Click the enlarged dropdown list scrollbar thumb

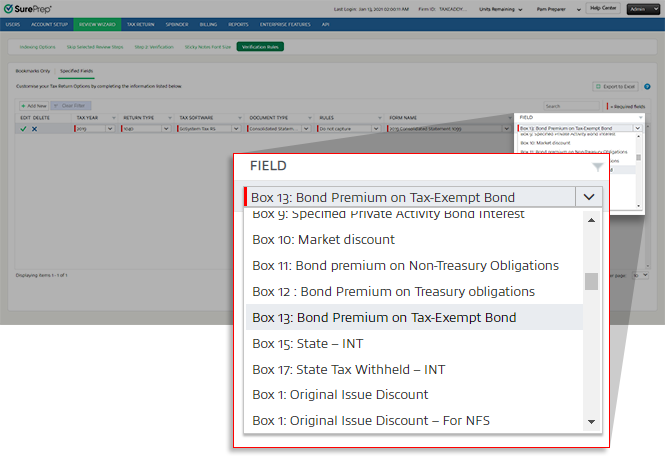(591, 282)
